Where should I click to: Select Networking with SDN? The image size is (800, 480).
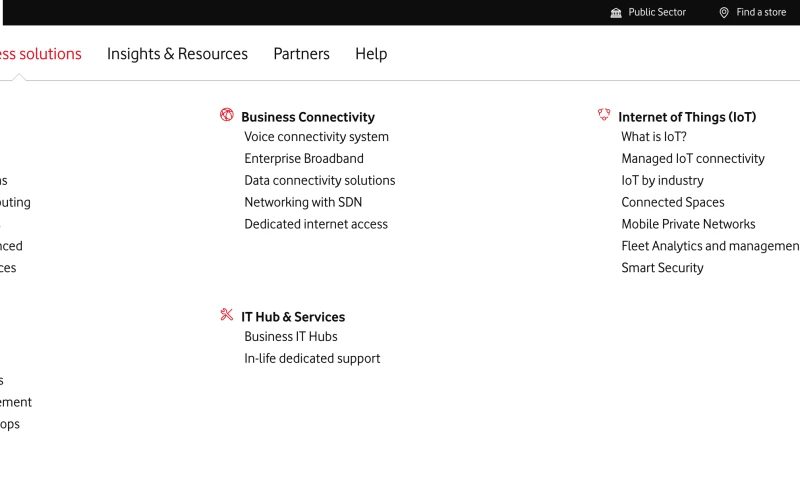pyautogui.click(x=303, y=203)
